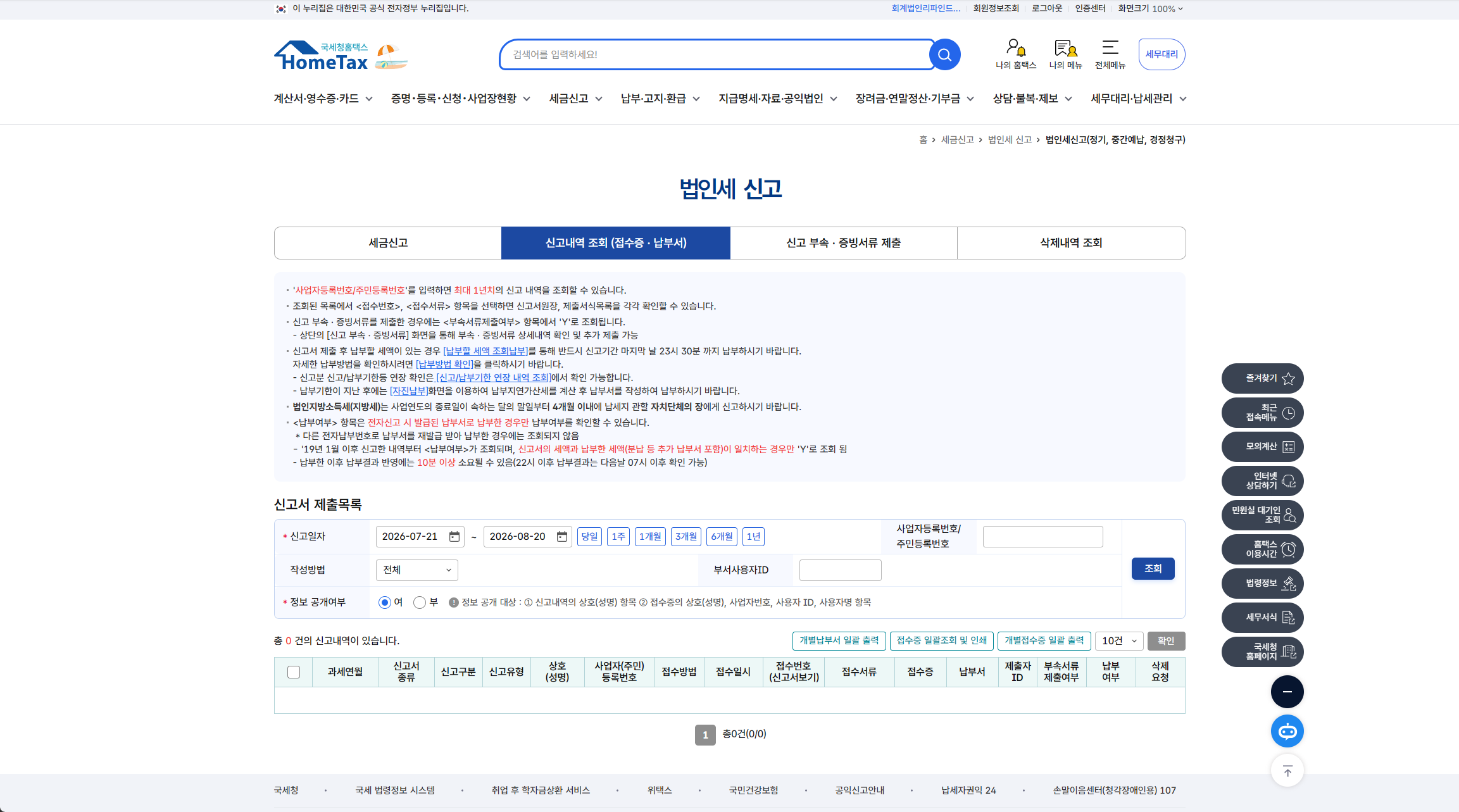The height and width of the screenshot is (812, 1459).
Task: Click the blue search magnifier button
Action: pyautogui.click(x=944, y=54)
